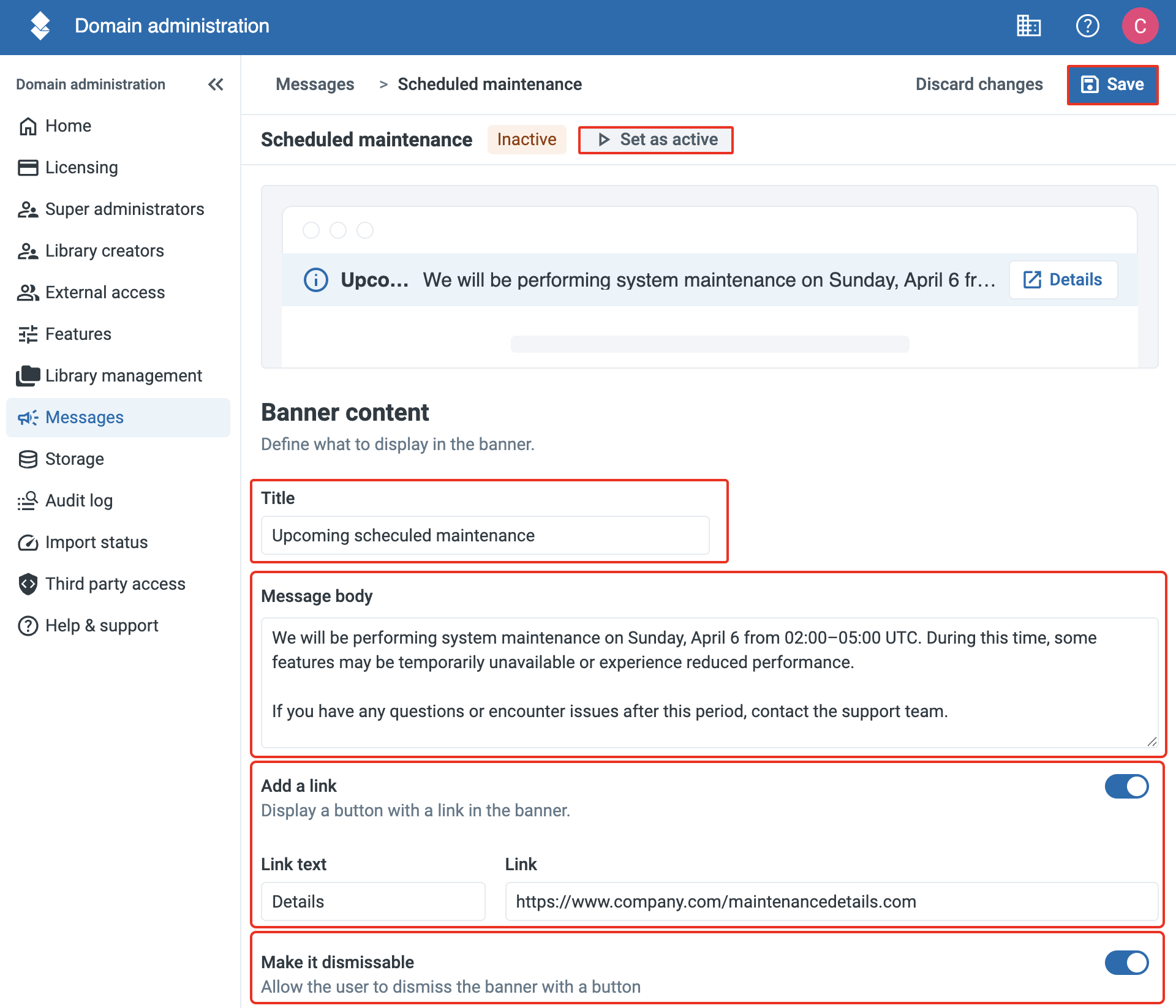Image resolution: width=1176 pixels, height=1008 pixels.
Task: Click Details button in banner preview
Action: coord(1063,280)
